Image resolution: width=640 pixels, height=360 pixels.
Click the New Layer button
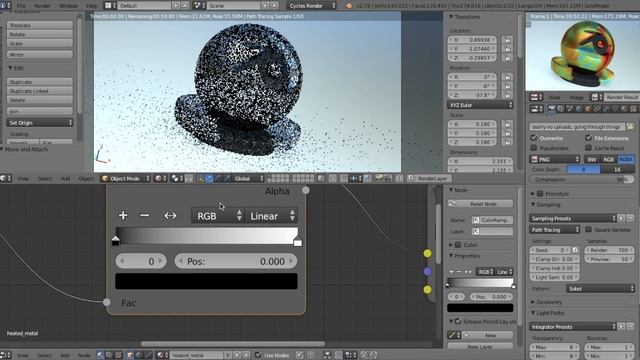[x=480, y=346]
